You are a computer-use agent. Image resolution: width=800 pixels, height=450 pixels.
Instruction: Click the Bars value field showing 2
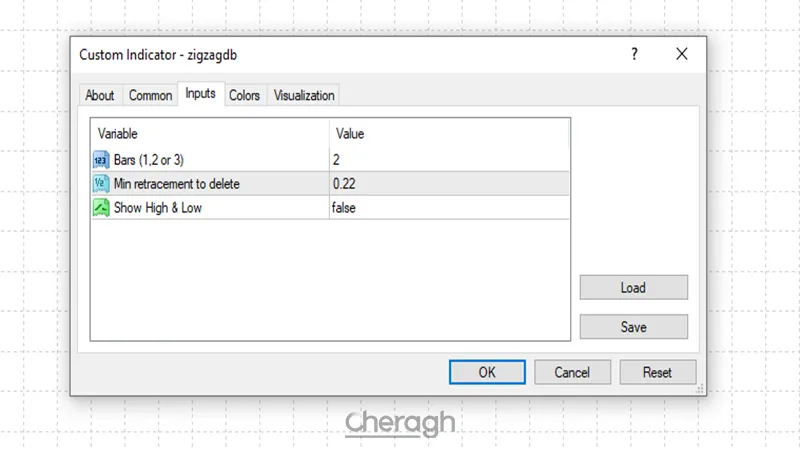click(x=448, y=159)
